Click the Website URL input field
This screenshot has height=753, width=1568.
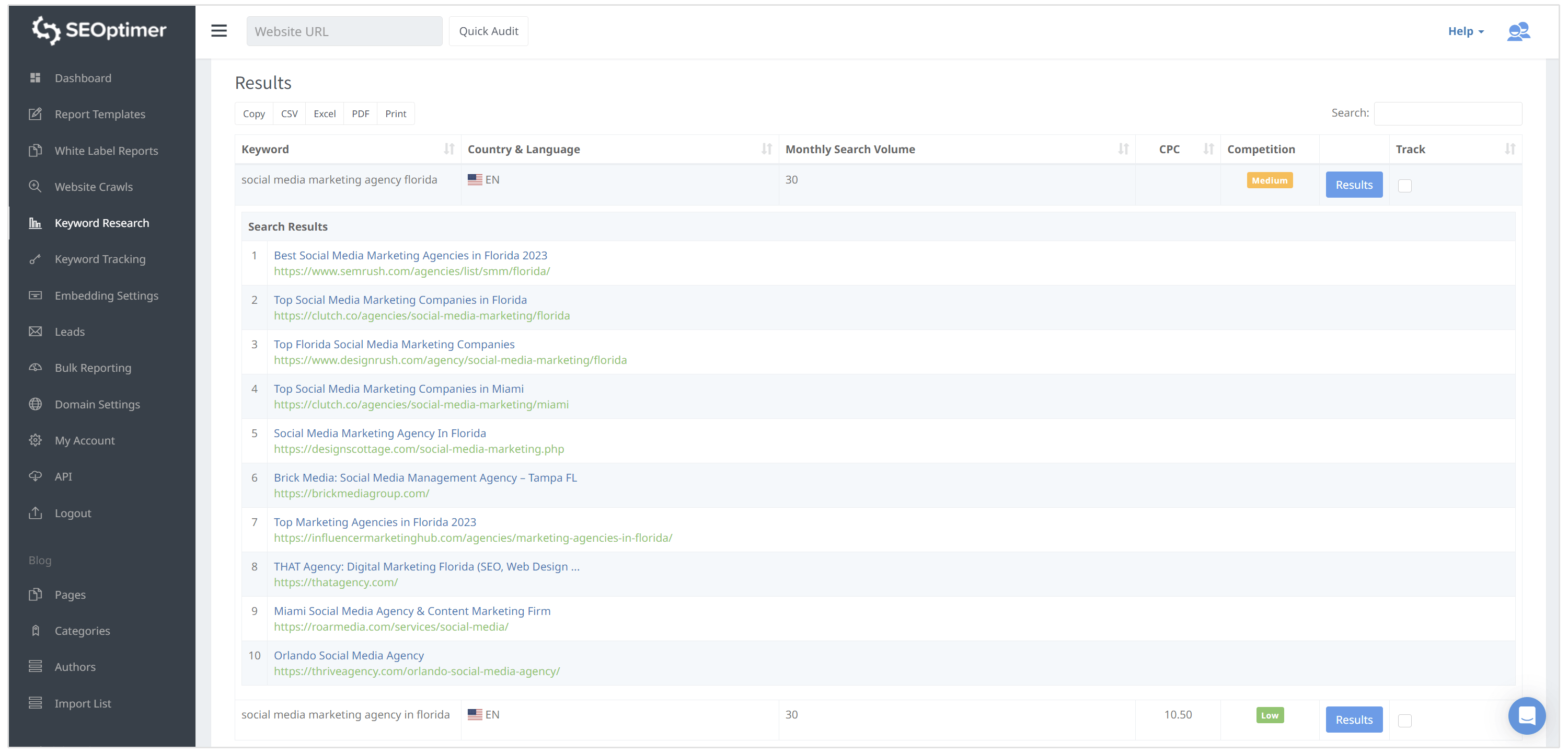click(343, 30)
